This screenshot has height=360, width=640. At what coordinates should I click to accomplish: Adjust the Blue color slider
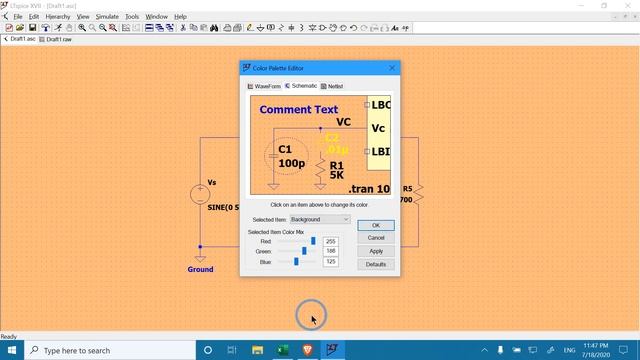click(x=296, y=262)
